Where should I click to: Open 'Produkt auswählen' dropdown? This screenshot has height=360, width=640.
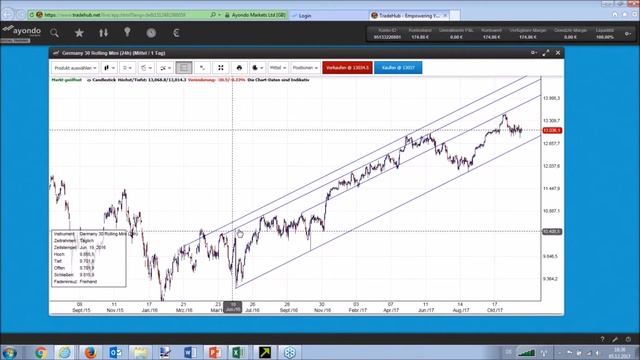[x=75, y=68]
